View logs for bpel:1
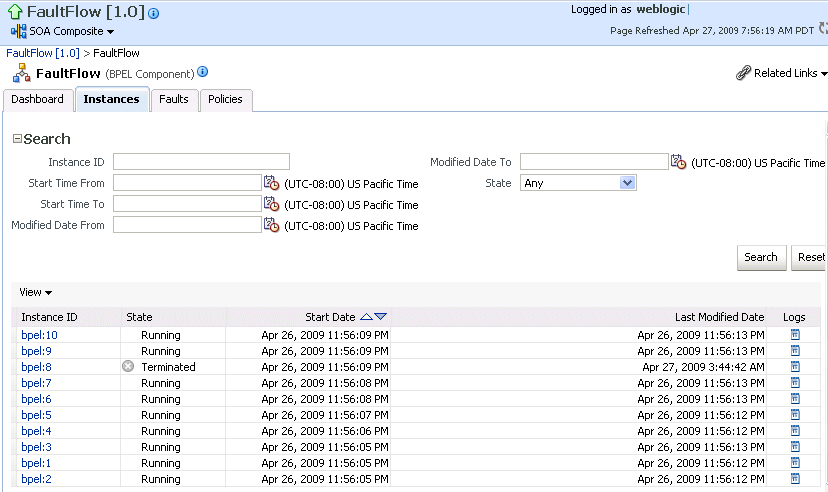This screenshot has height=492, width=828. [x=795, y=462]
